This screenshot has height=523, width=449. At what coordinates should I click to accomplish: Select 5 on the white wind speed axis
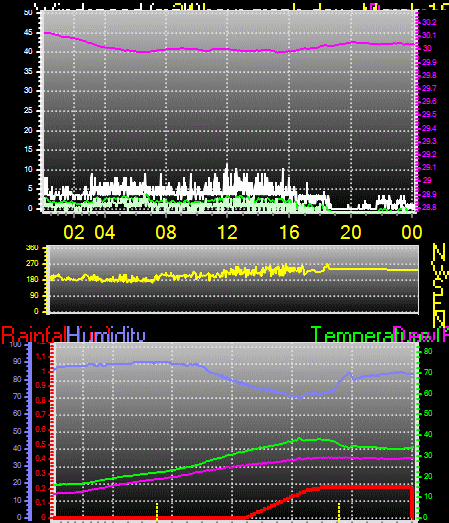pyautogui.click(x=30, y=189)
